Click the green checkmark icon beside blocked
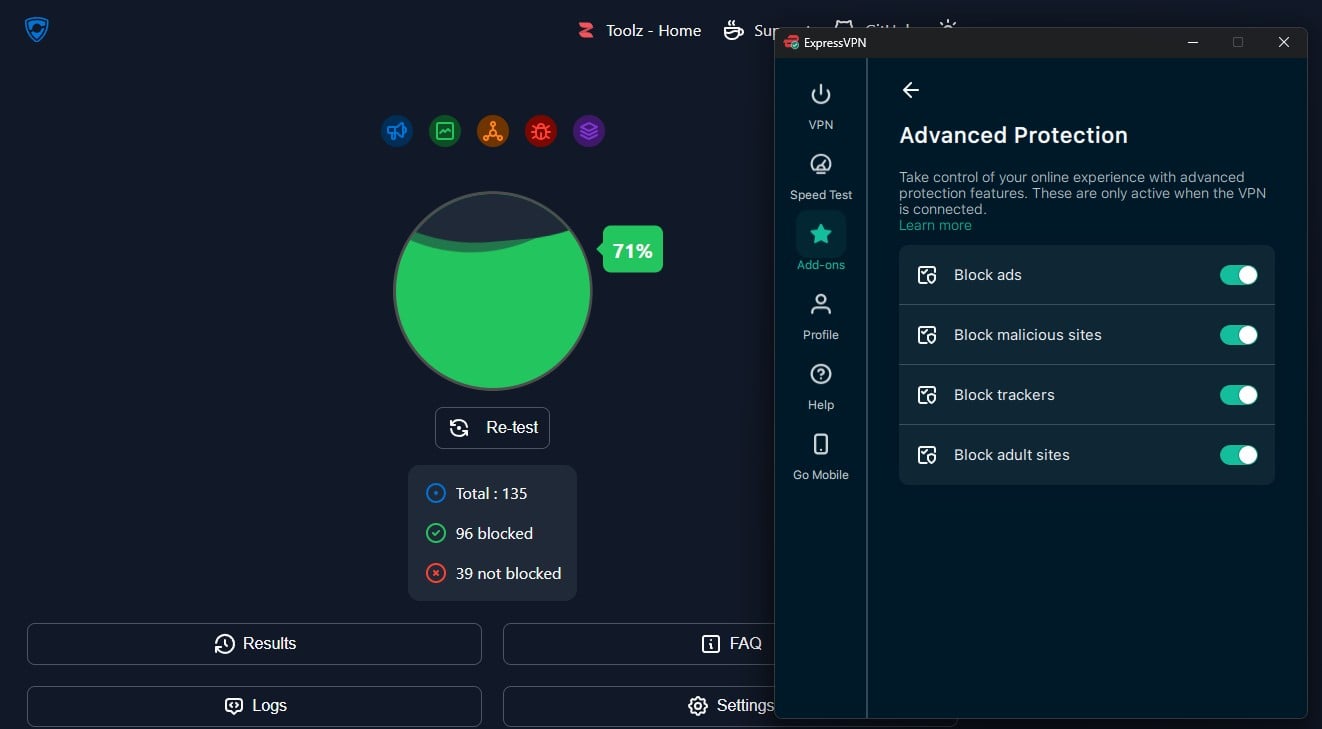The image size is (1322, 729). point(436,533)
